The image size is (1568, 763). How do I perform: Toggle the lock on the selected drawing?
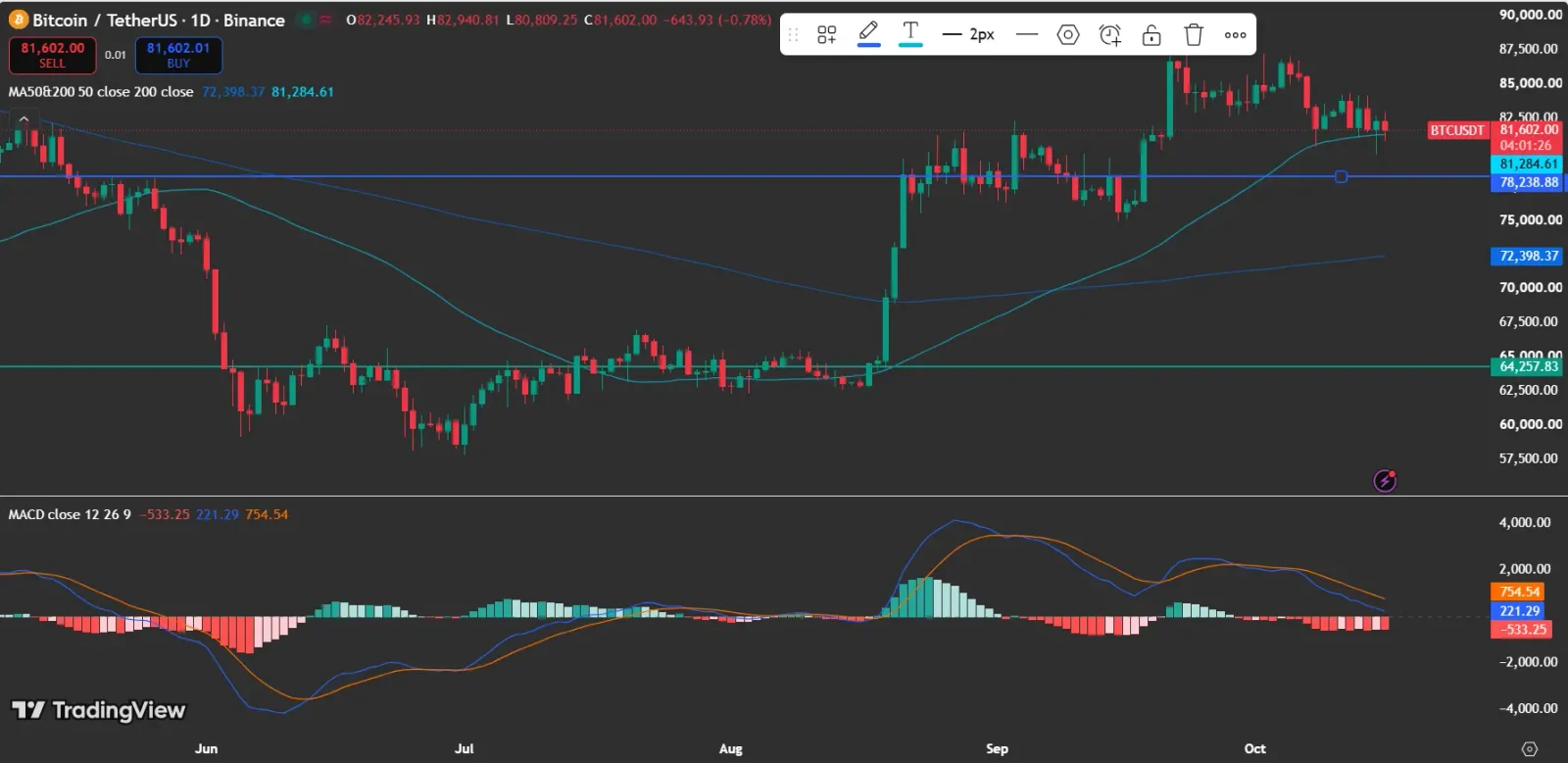tap(1151, 35)
